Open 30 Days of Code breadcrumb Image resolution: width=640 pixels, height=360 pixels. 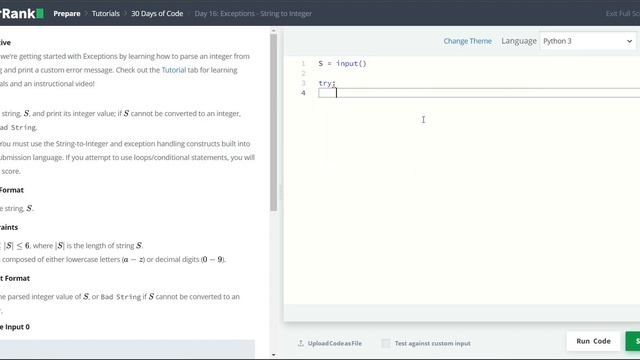[157, 13]
